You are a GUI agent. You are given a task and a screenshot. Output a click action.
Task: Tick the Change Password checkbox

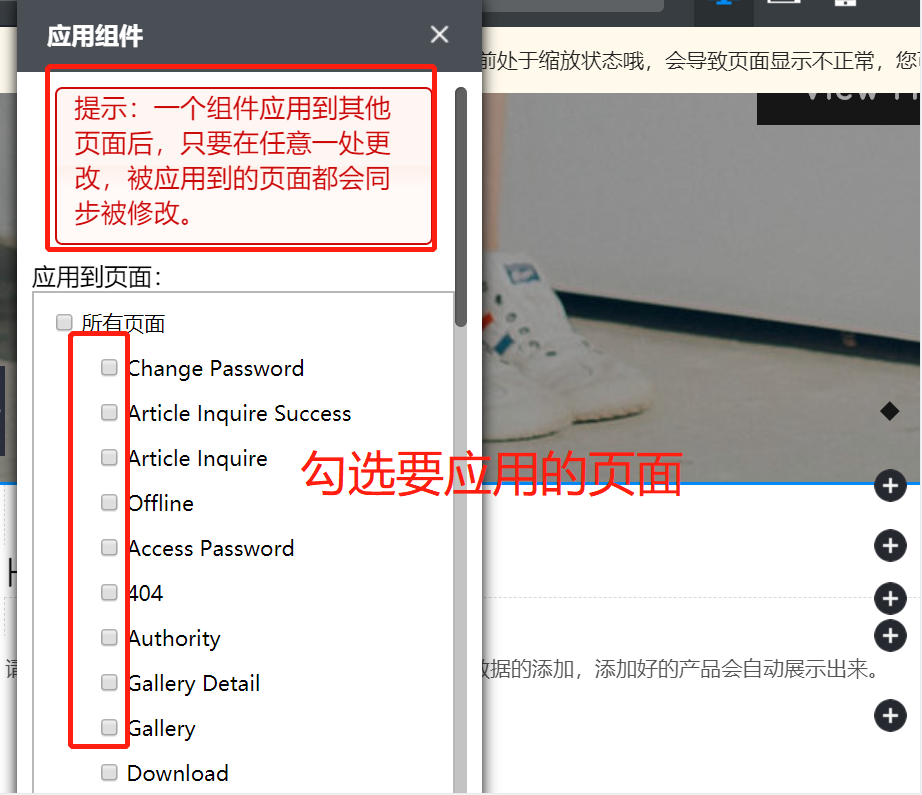pos(109,368)
